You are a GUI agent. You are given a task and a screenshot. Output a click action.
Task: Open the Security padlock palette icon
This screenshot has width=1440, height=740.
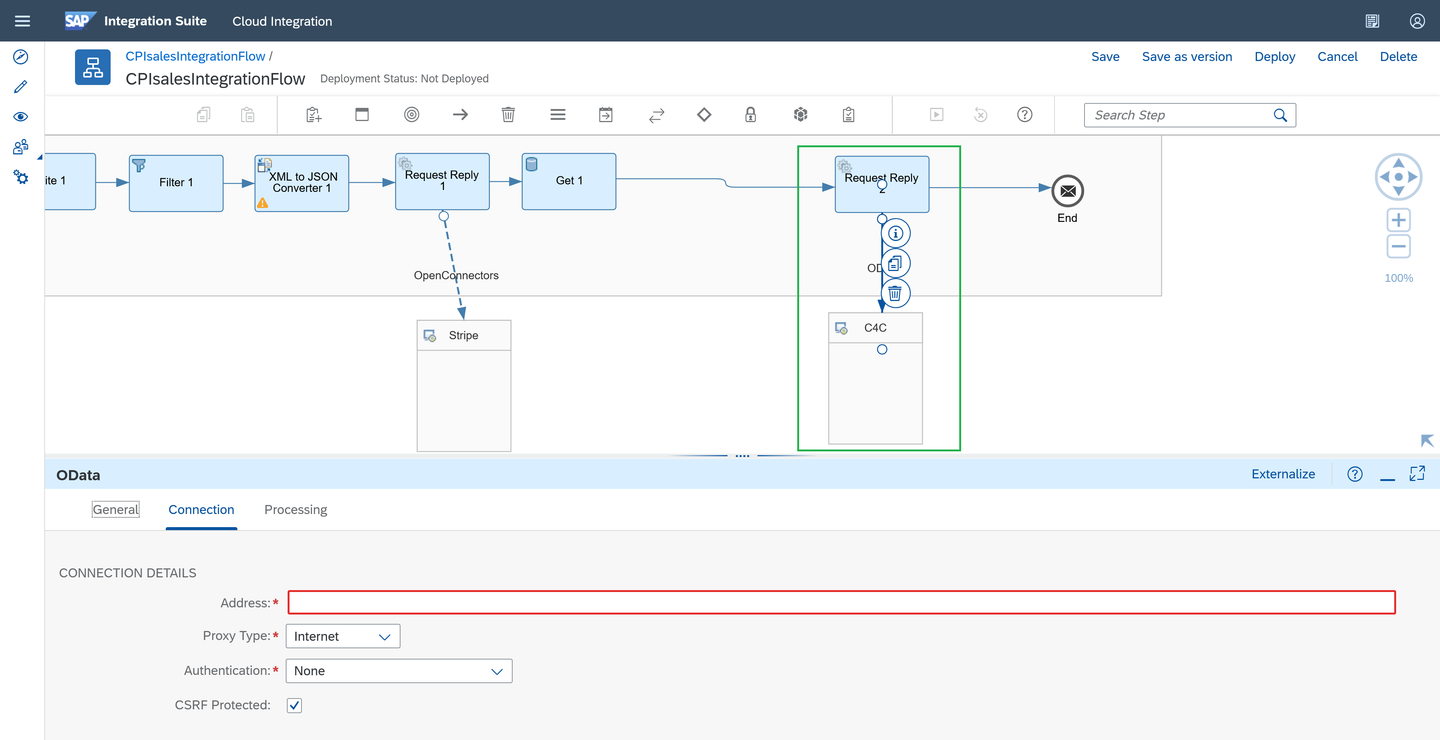(750, 115)
